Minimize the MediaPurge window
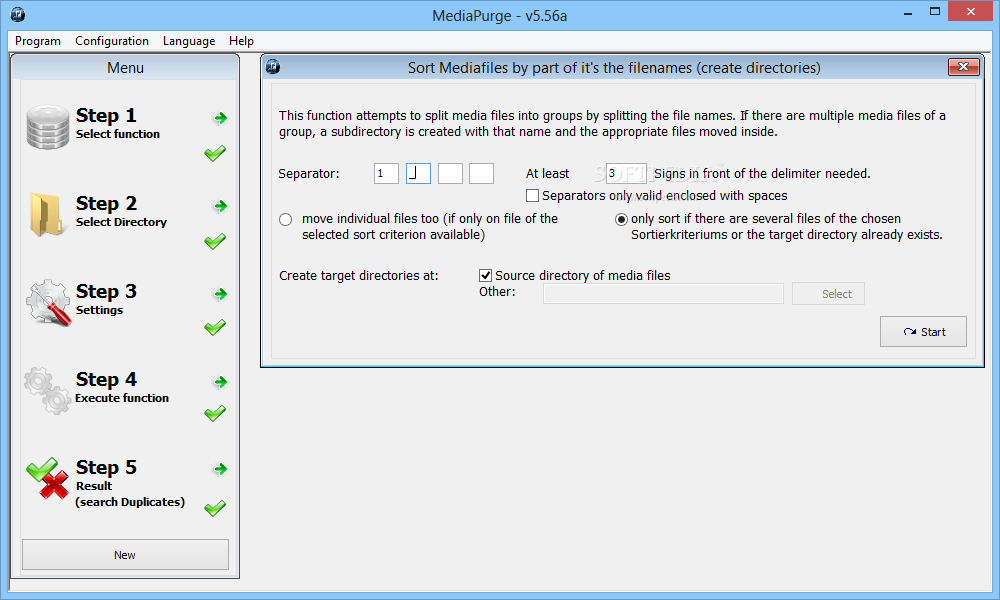Viewport: 1000px width, 600px height. pyautogui.click(x=908, y=12)
